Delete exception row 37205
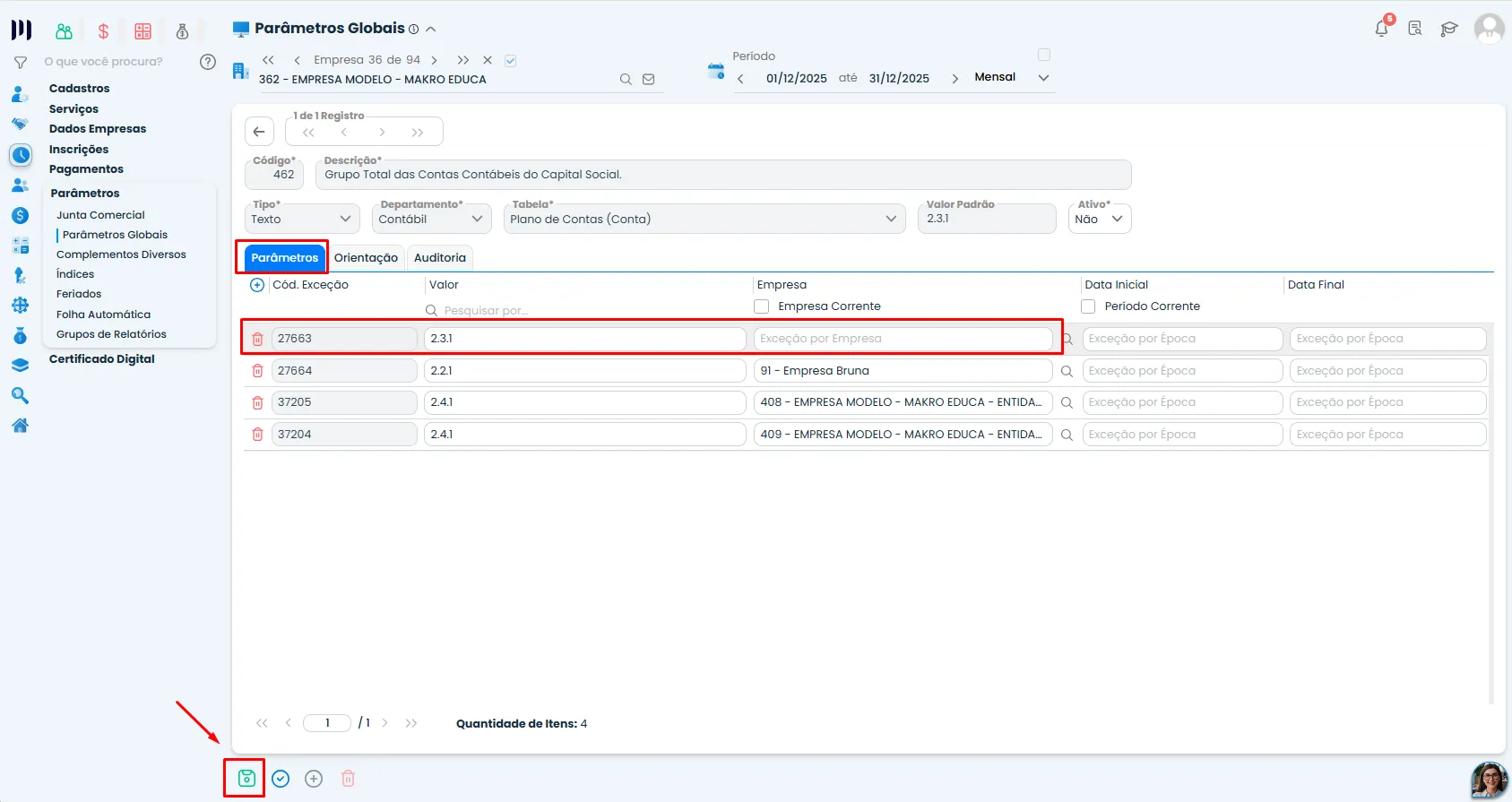 (x=257, y=402)
